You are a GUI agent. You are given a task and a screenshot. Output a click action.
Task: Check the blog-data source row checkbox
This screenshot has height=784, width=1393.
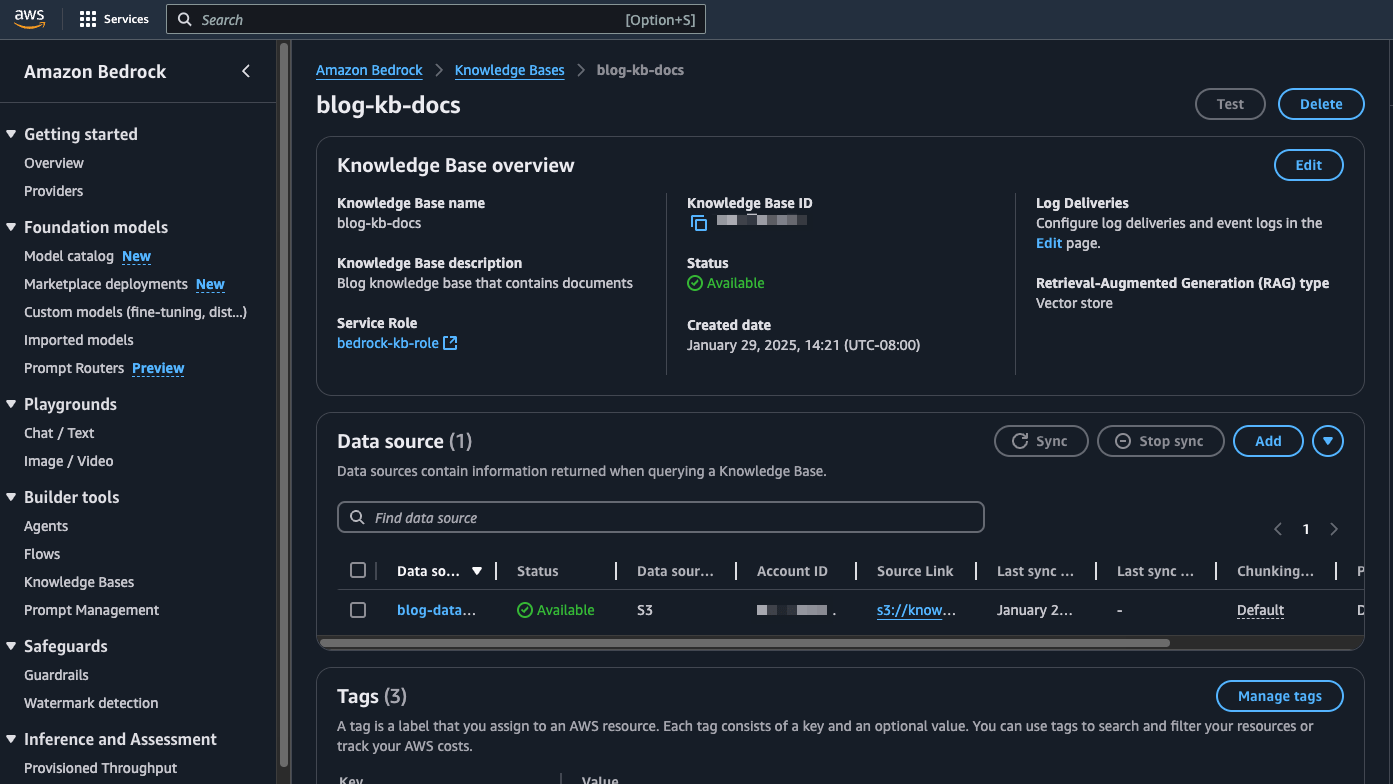[358, 610]
